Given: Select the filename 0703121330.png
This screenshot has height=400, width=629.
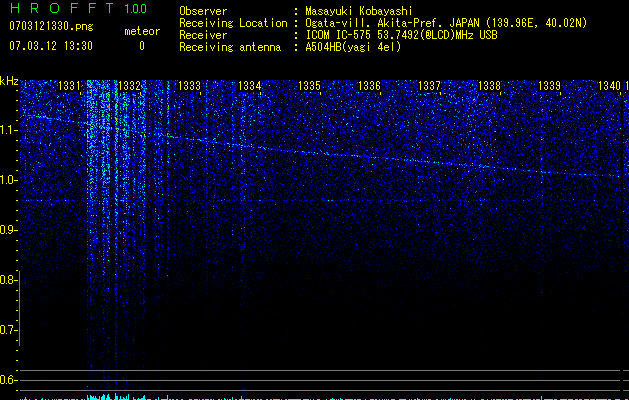Looking at the screenshot, I should tap(51, 27).
